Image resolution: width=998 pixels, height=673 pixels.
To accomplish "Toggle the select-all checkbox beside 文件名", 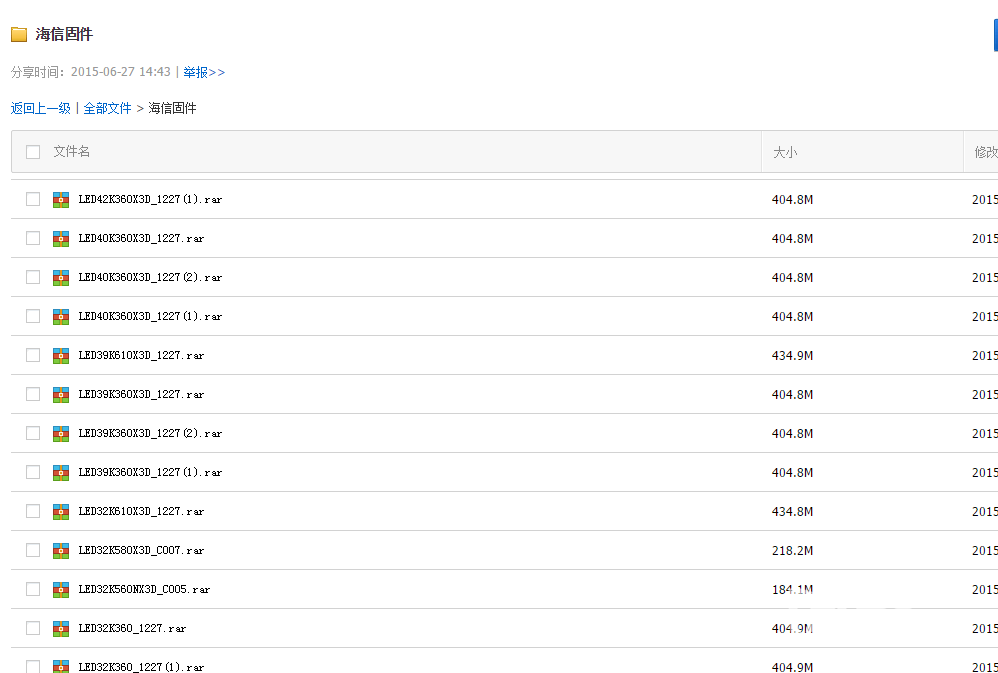I will (x=33, y=152).
